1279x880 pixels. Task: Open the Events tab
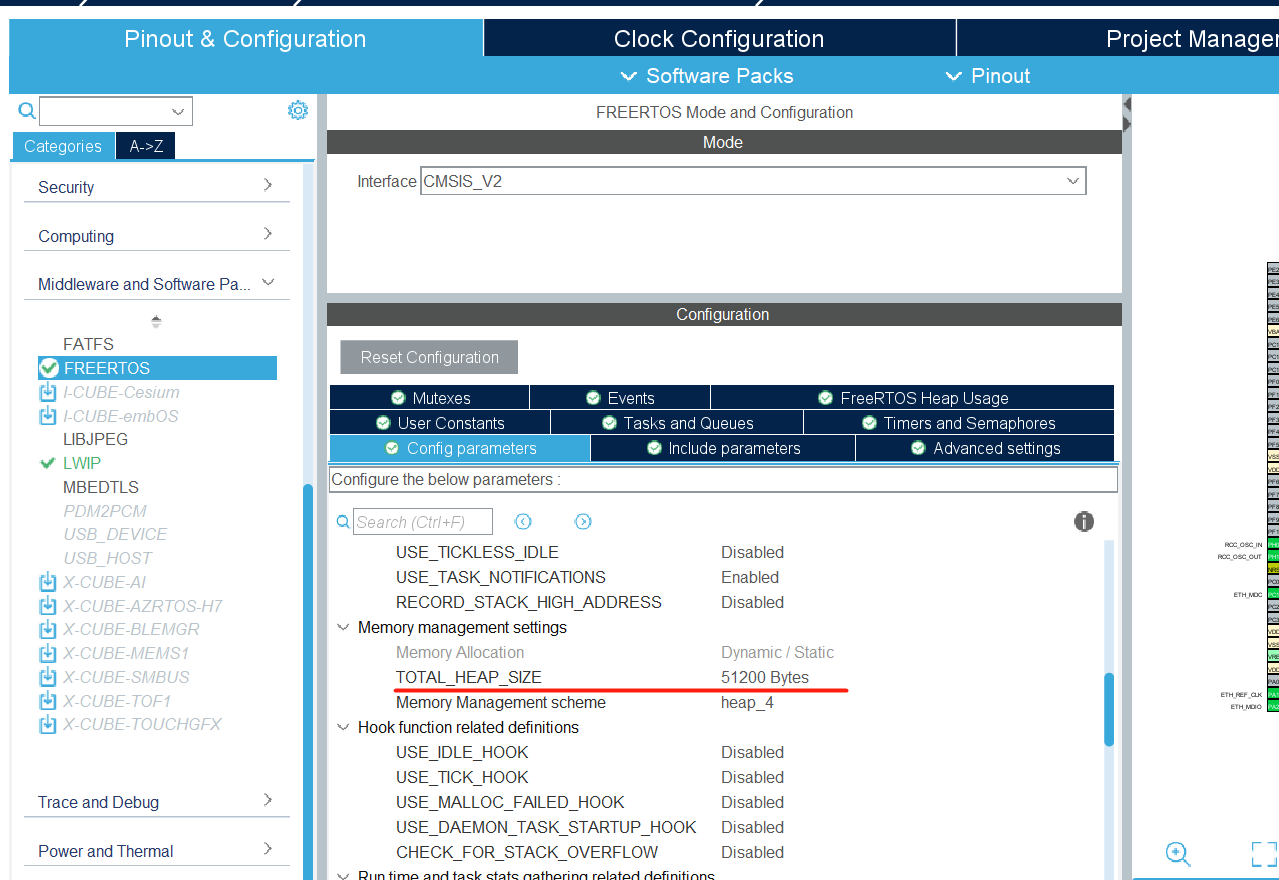620,398
